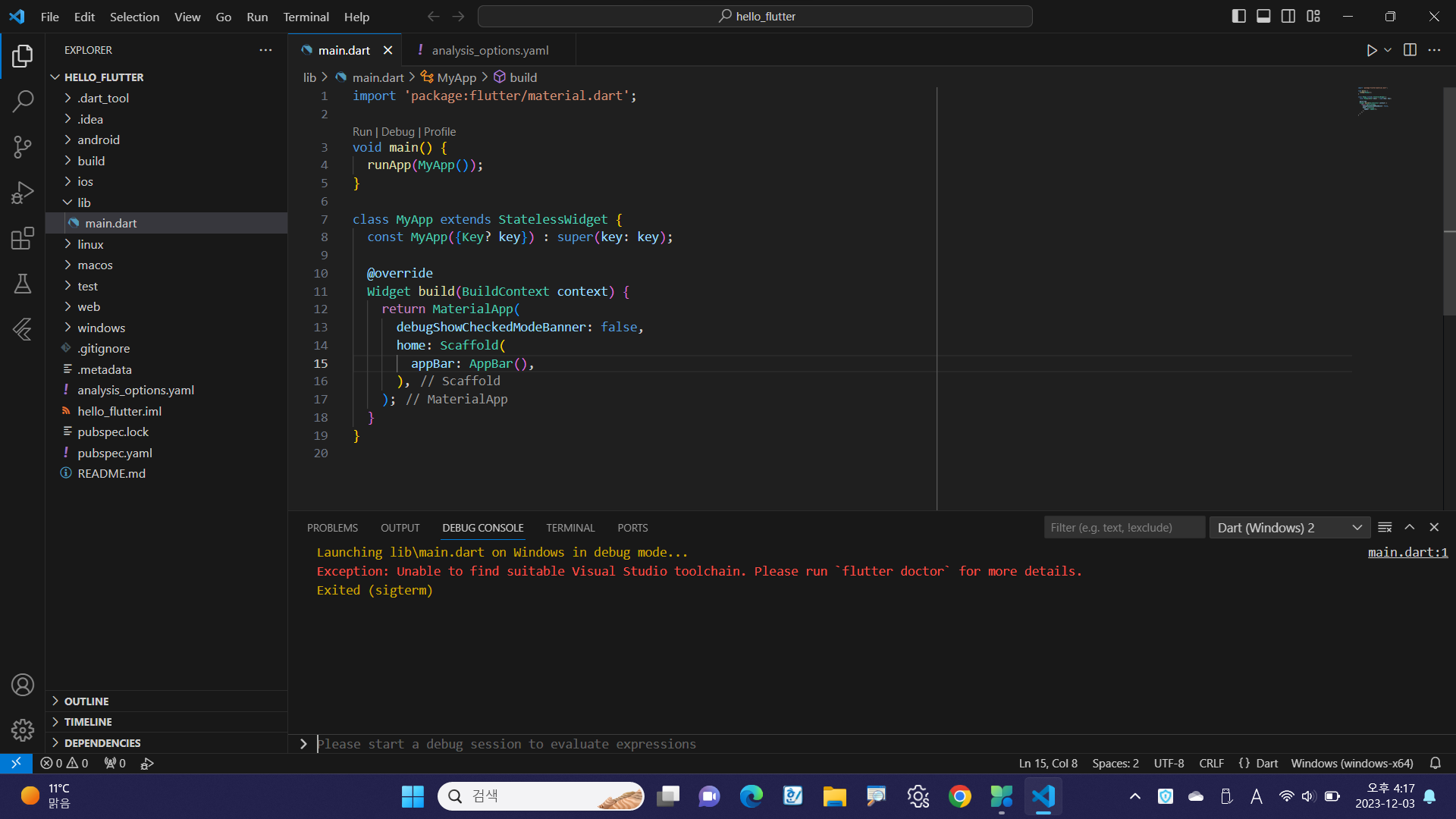The width and height of the screenshot is (1456, 819).
Task: Click the editor minimap preview
Action: pos(1374,101)
